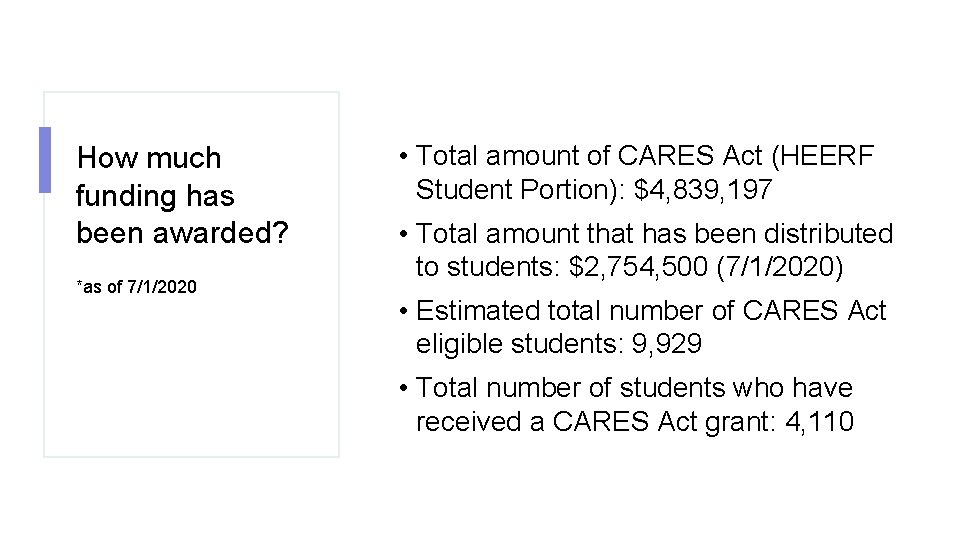The height and width of the screenshot is (540, 960).
Task: Click the text "Estimated total number of CARES Act"
Action: click(650, 311)
